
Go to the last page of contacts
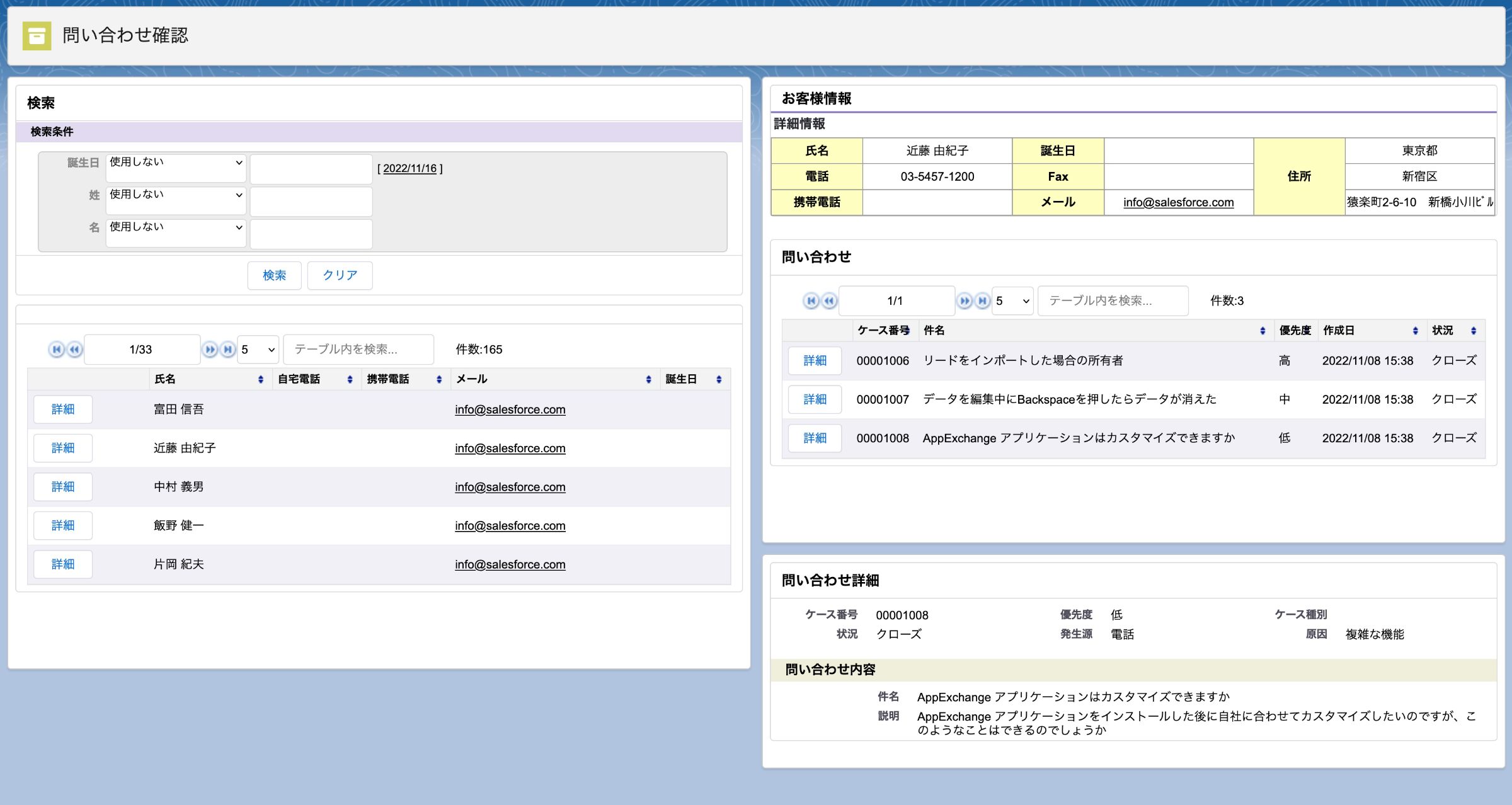227,349
